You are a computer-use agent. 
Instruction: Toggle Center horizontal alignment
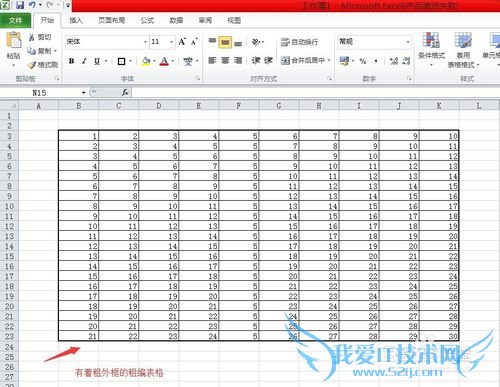225,60
